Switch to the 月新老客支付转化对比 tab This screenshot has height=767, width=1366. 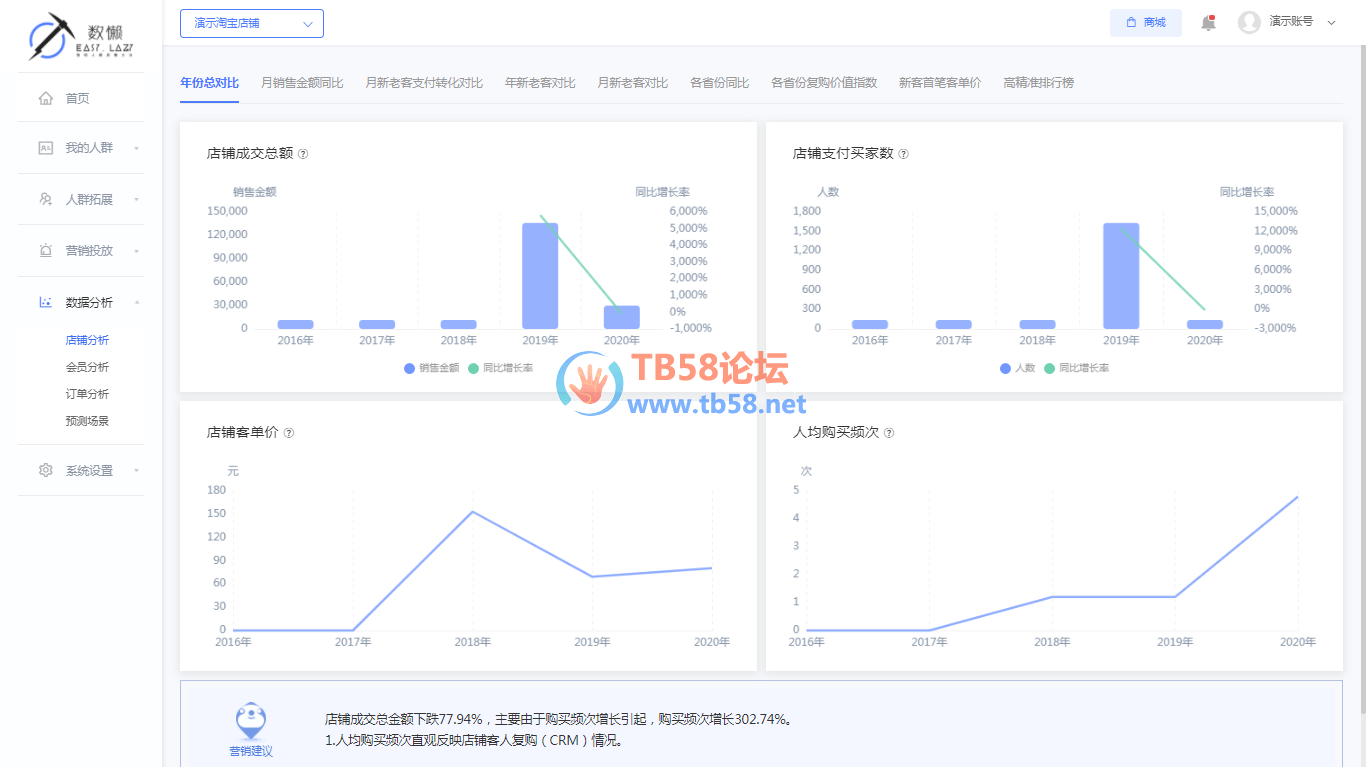click(x=424, y=83)
